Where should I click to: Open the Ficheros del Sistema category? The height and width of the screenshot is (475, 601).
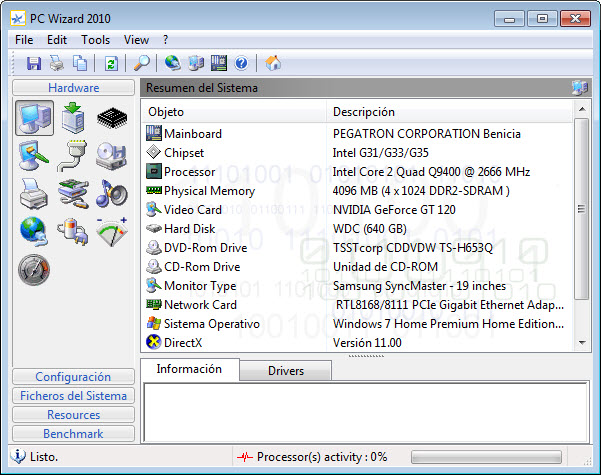tap(74, 396)
